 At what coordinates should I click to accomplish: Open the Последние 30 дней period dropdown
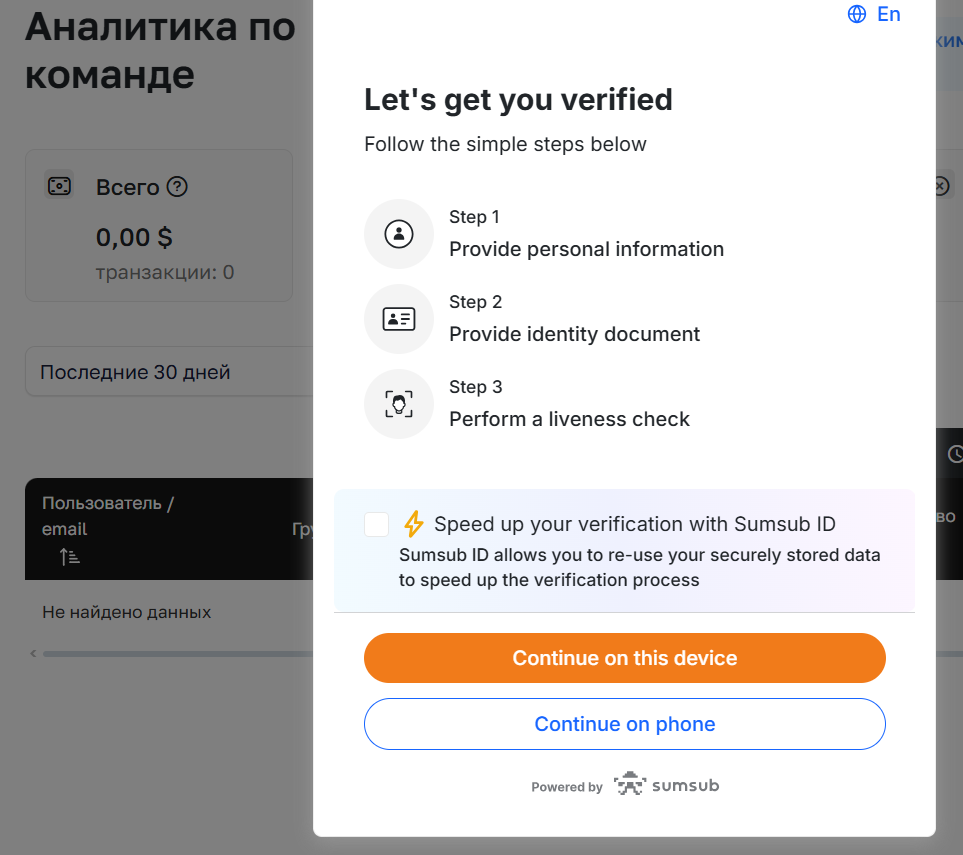click(x=170, y=372)
